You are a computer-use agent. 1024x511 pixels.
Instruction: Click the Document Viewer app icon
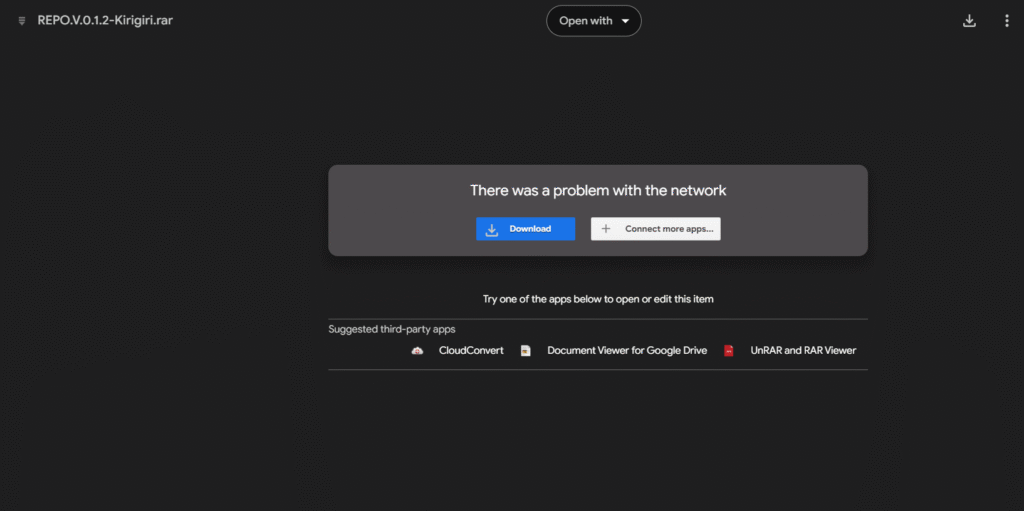526,351
